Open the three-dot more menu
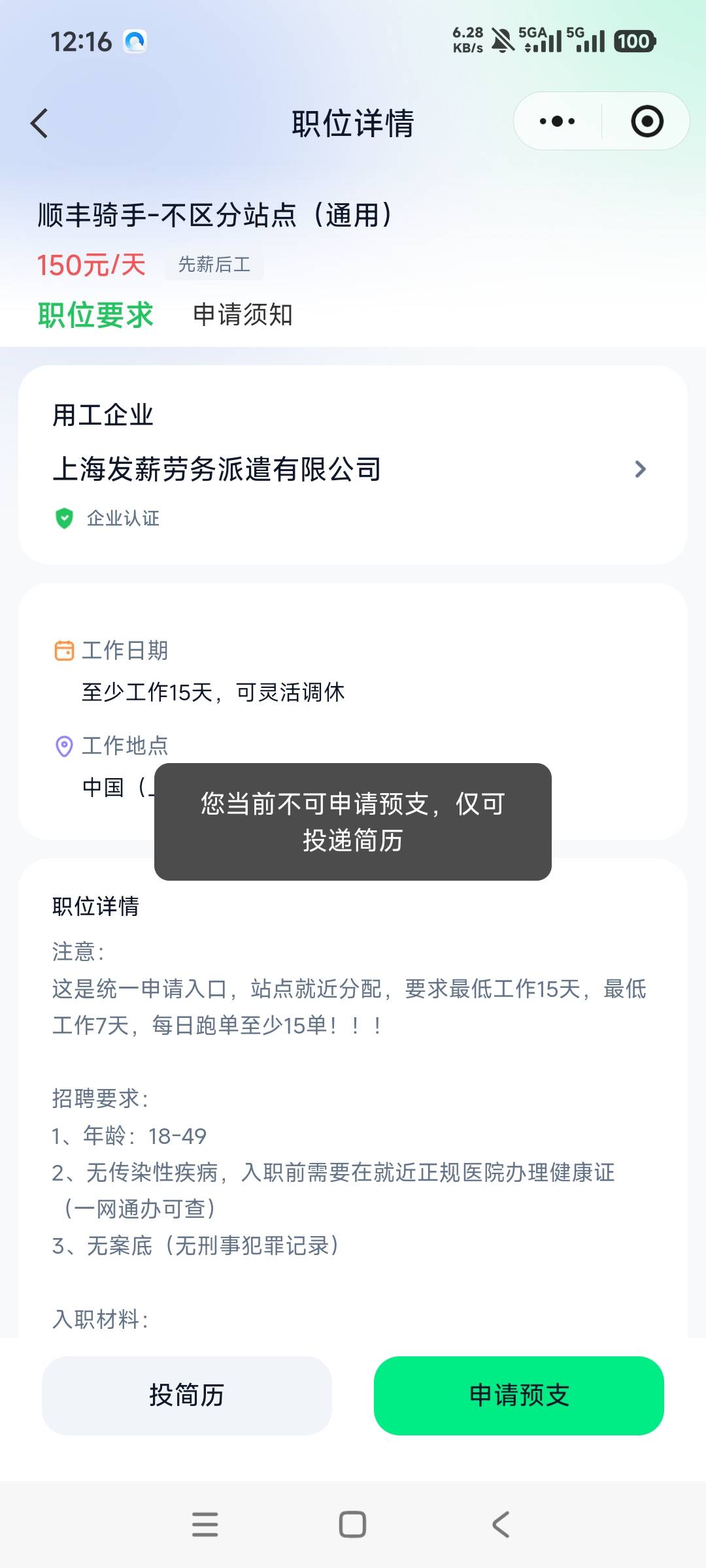Image resolution: width=706 pixels, height=1568 pixels. [x=557, y=122]
